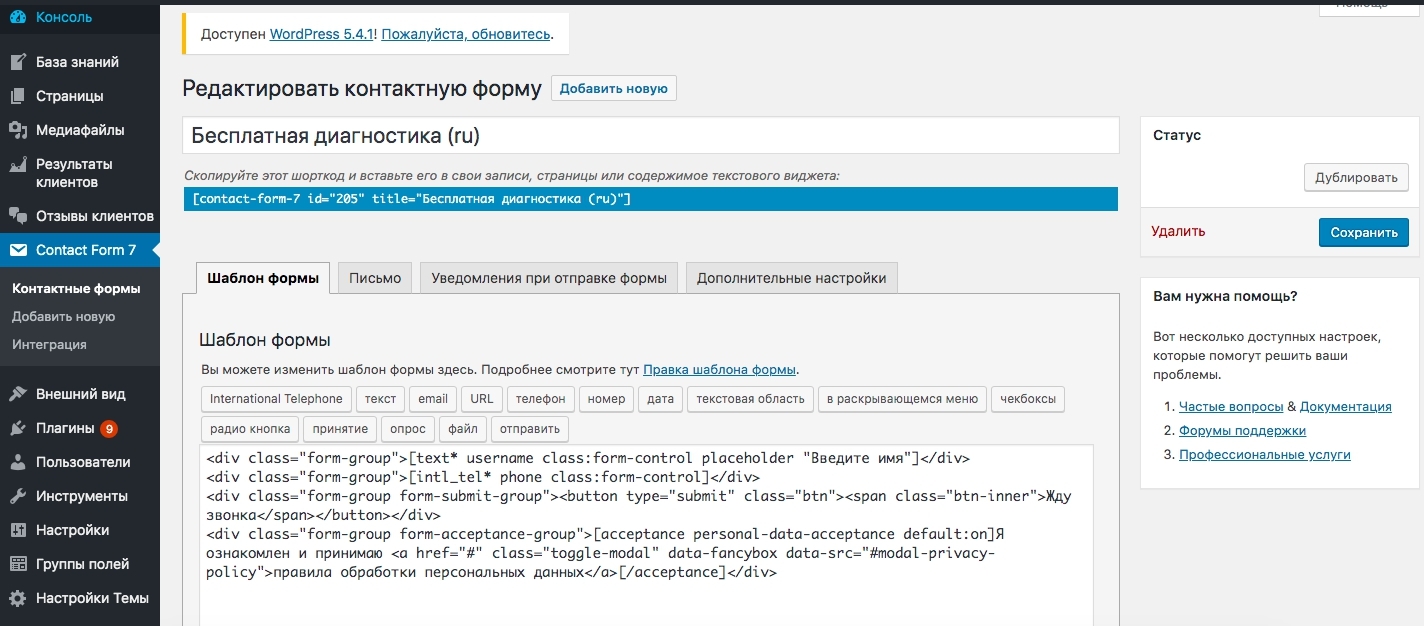Click the Результаты клиентов chart icon

tap(18, 165)
